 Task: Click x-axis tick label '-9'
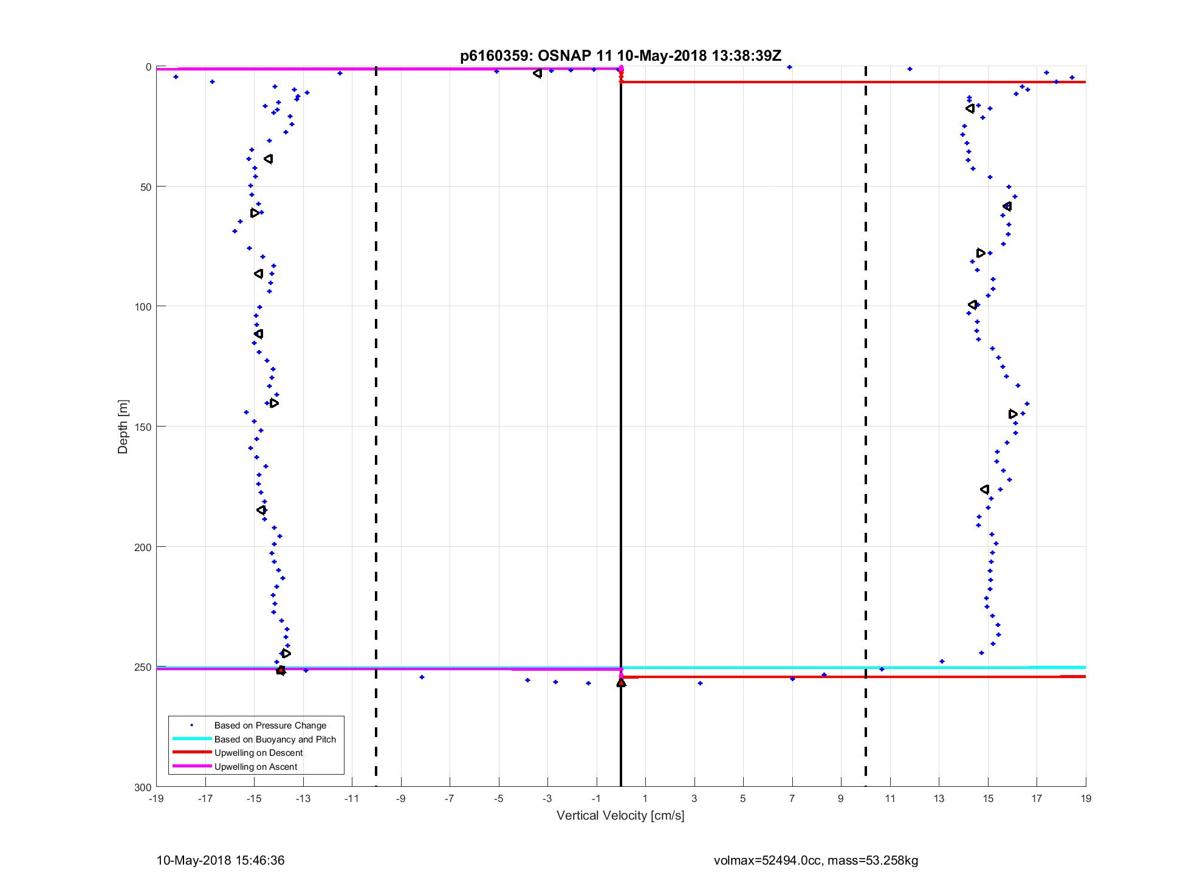click(x=401, y=799)
